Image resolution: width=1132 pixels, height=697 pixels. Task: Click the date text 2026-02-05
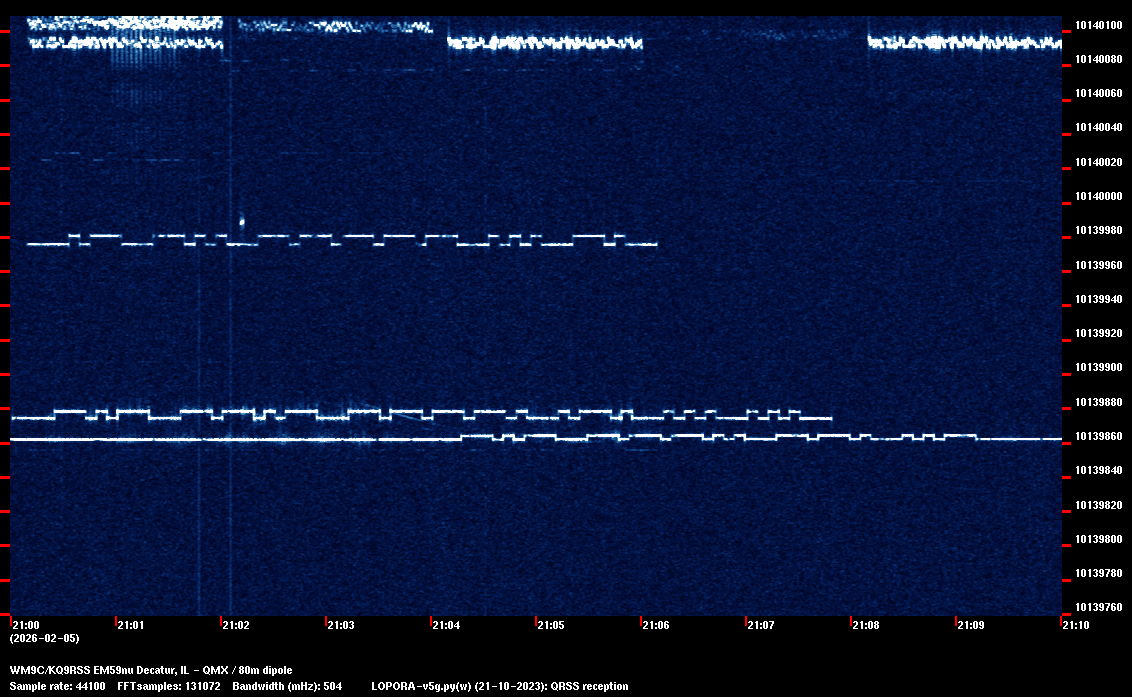(44, 638)
